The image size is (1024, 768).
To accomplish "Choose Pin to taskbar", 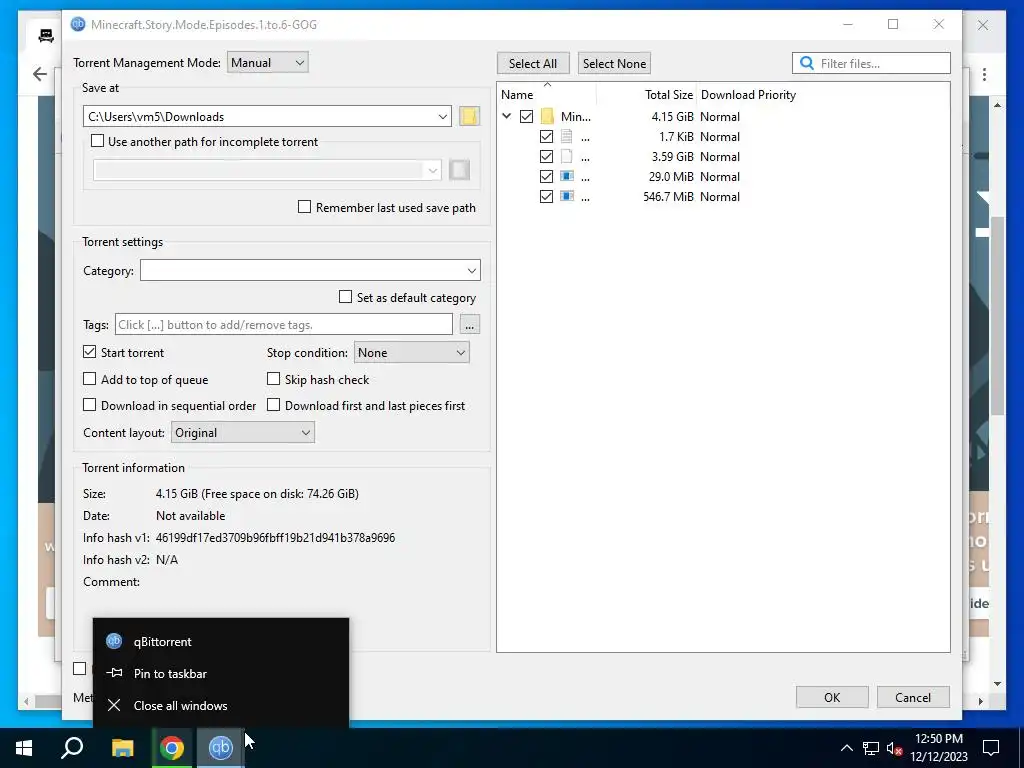I will [221, 673].
